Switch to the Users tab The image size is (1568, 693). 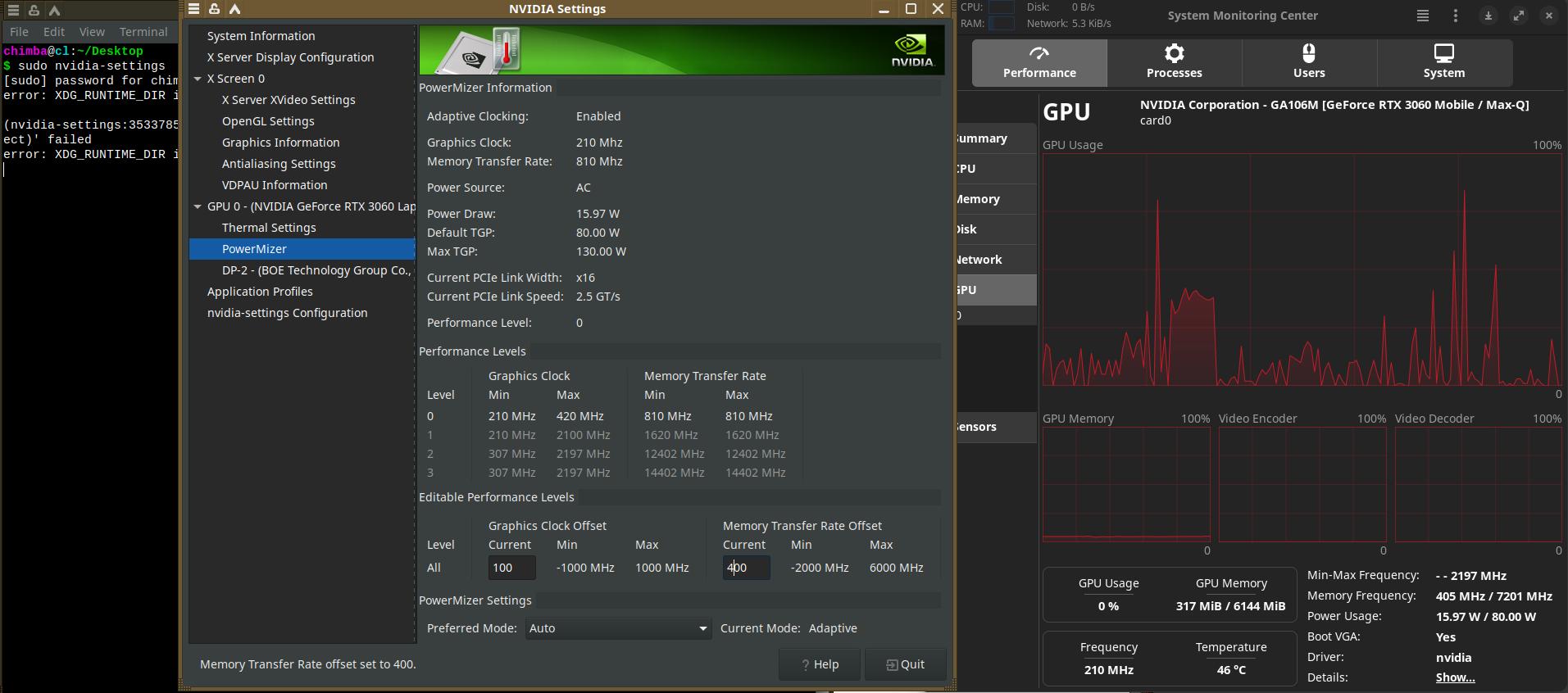click(x=1309, y=62)
